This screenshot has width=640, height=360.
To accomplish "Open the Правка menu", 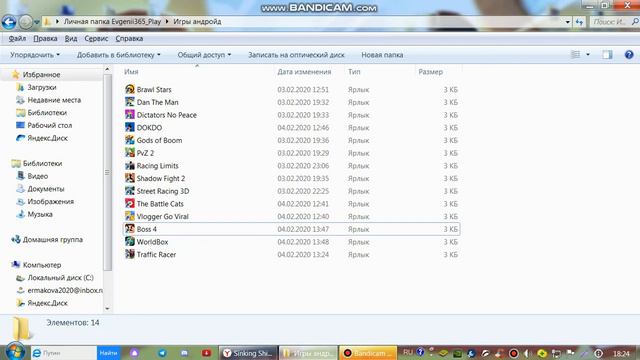I will (x=45, y=38).
